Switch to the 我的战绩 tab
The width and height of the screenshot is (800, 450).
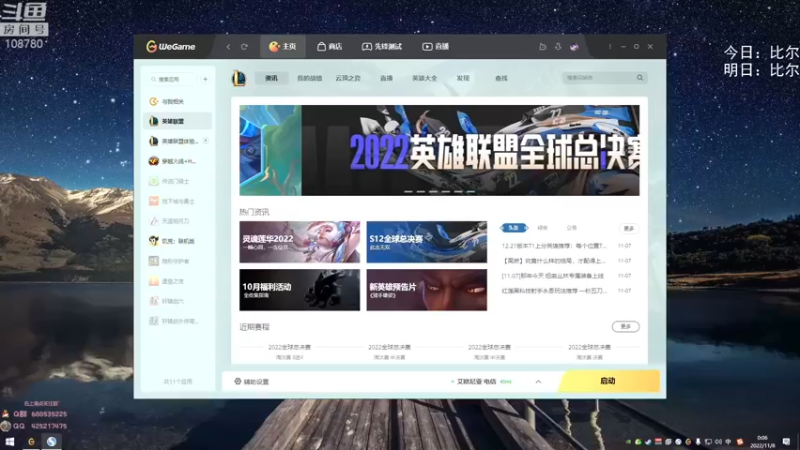pyautogui.click(x=309, y=78)
